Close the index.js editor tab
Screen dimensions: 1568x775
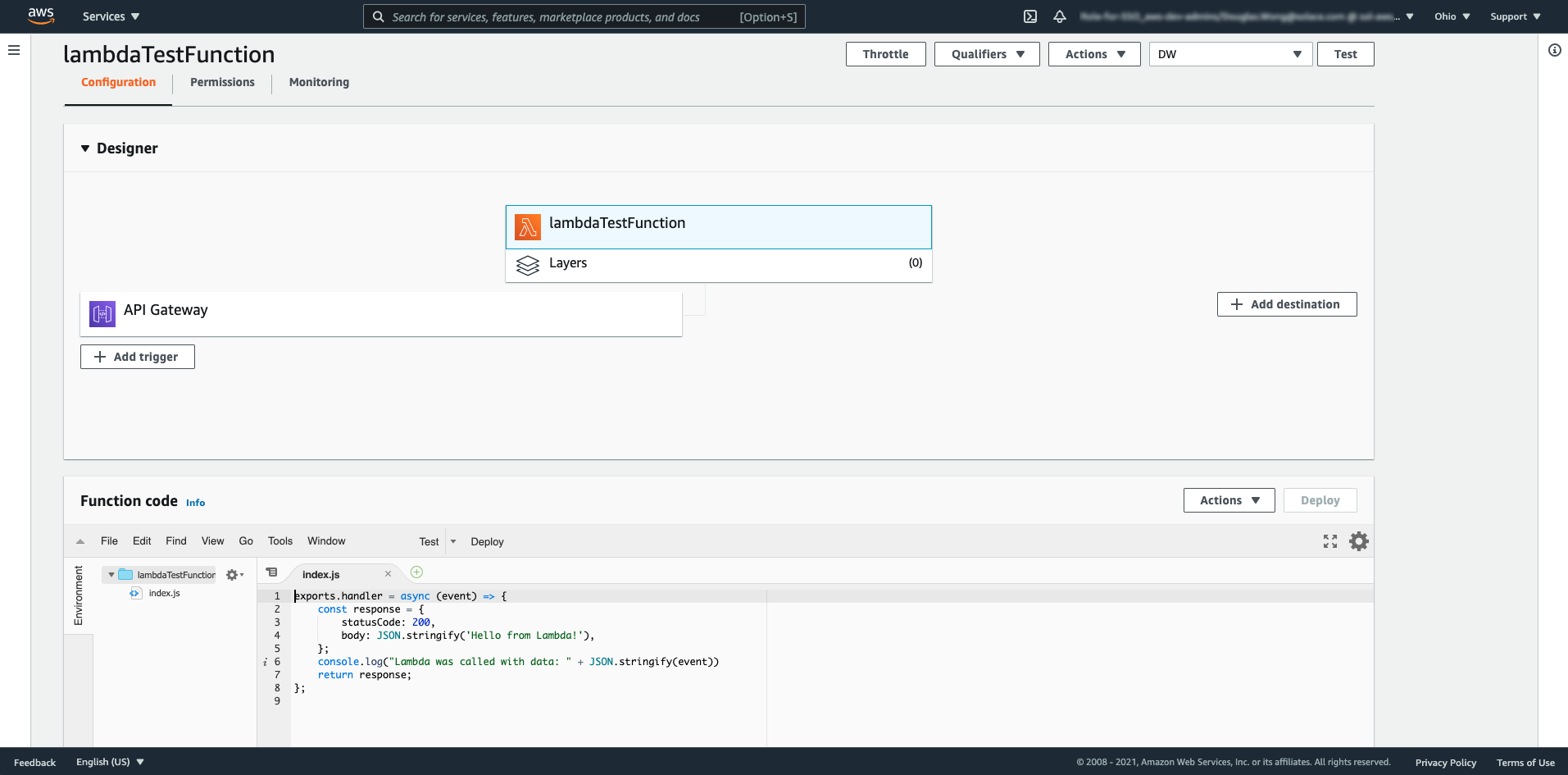click(x=388, y=574)
